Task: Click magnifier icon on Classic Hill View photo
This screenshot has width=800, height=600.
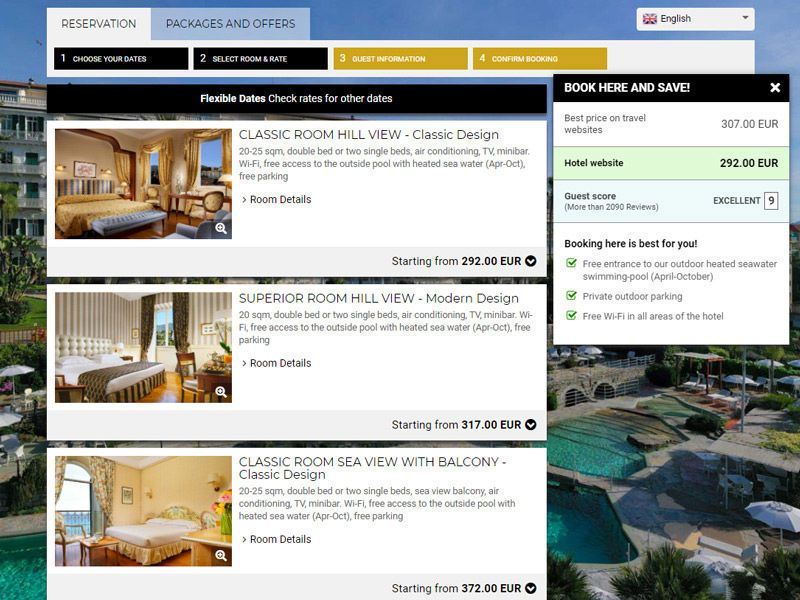Action: [221, 228]
